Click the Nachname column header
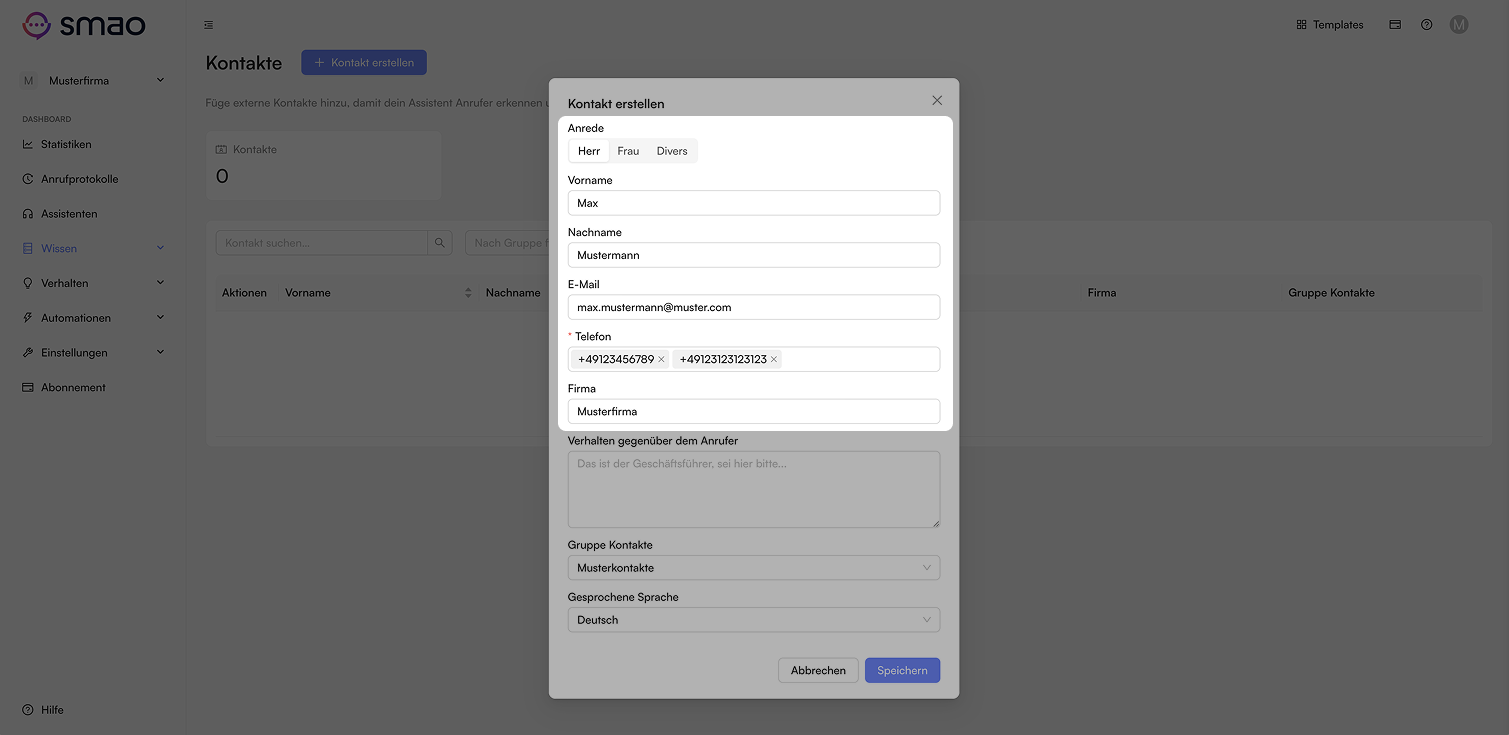Screen dimensions: 1509x735 click(513, 293)
